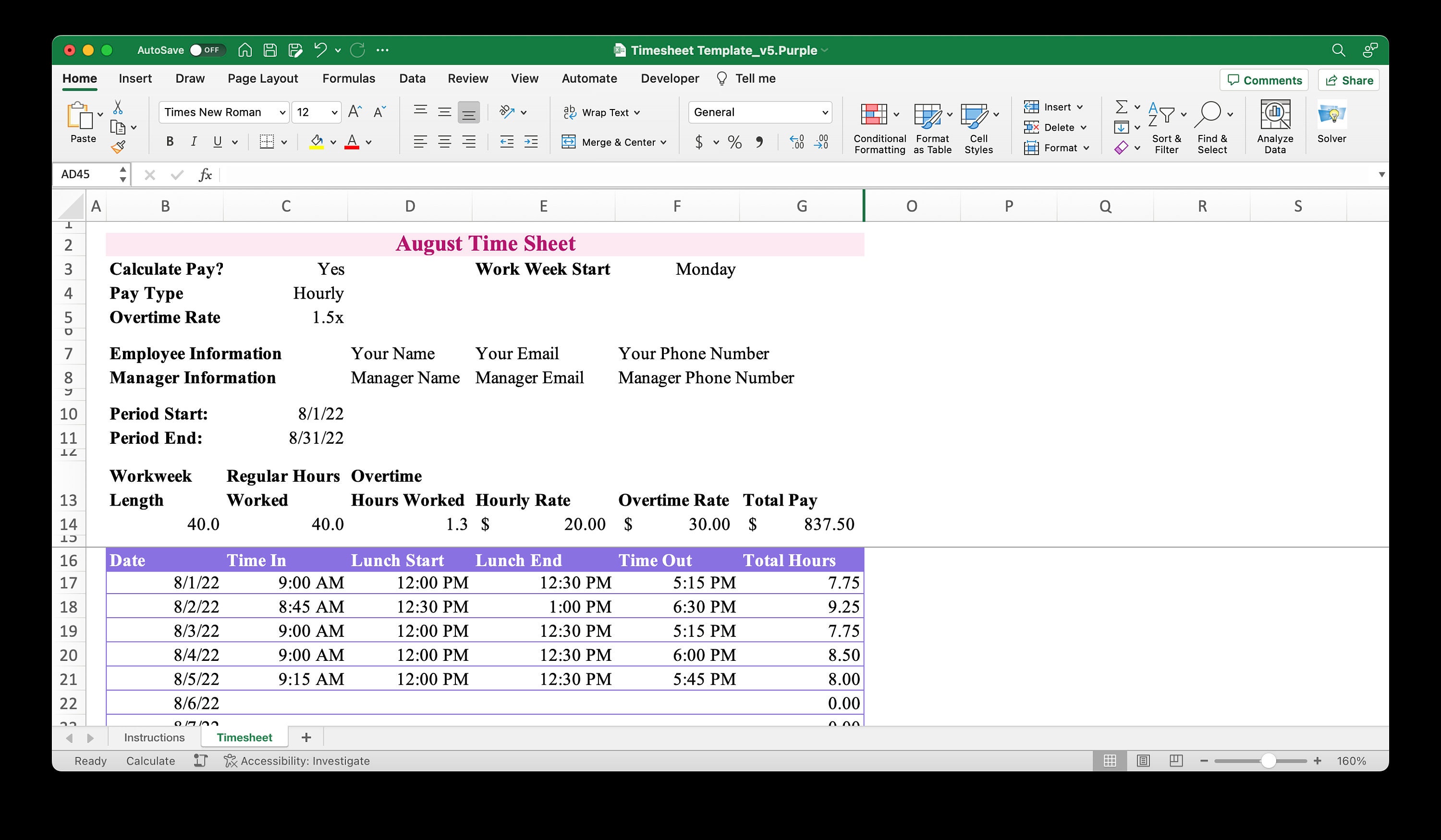
Task: Click the Comments button
Action: pos(1264,80)
